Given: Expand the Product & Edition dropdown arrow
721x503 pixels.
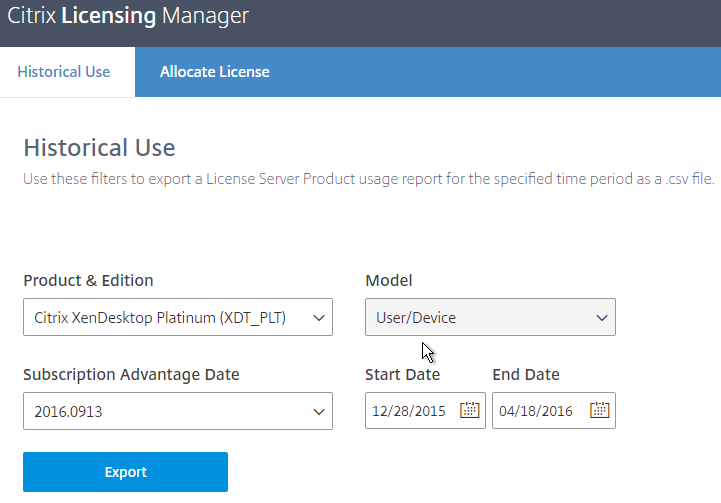Looking at the screenshot, I should 319,318.
